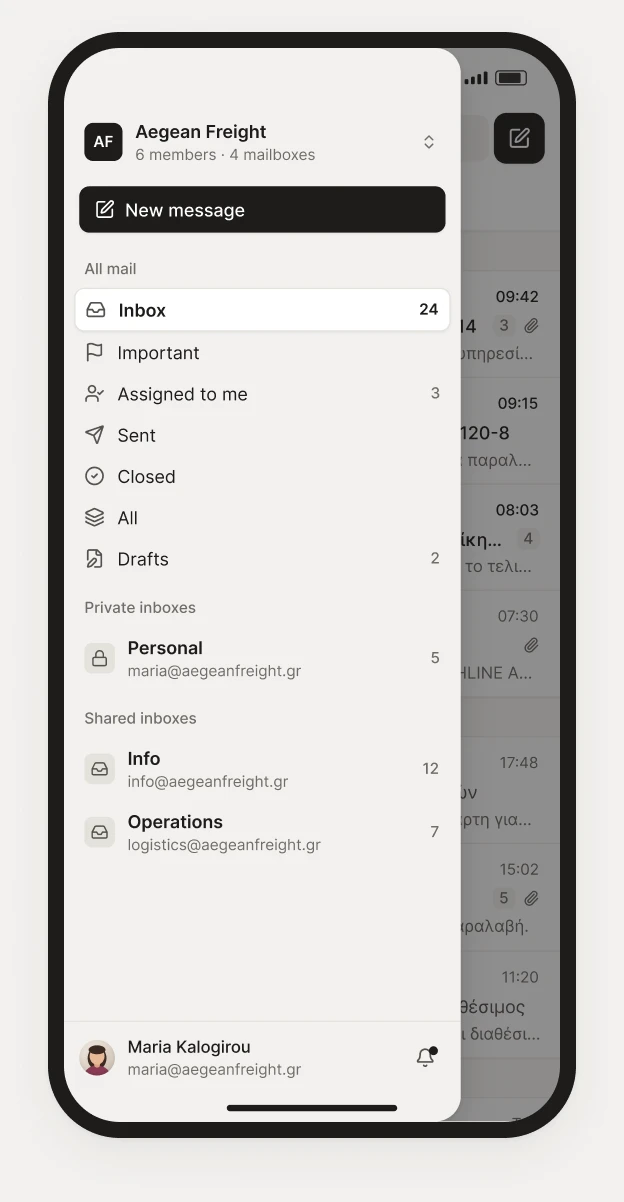Click the Info inbox icon

(100, 769)
